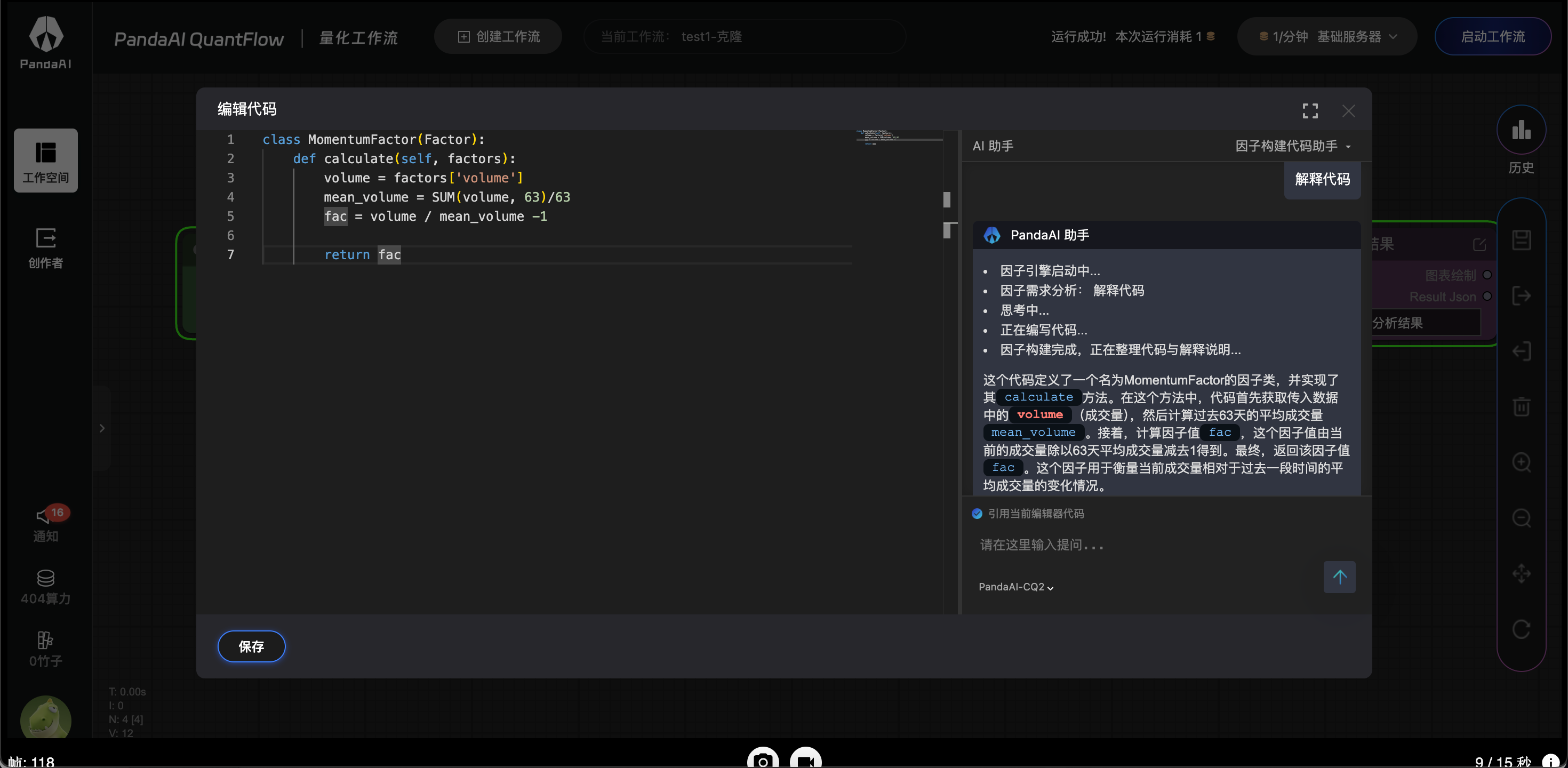This screenshot has height=768, width=1568.
Task: Click the code minimap preview
Action: [x=899, y=137]
